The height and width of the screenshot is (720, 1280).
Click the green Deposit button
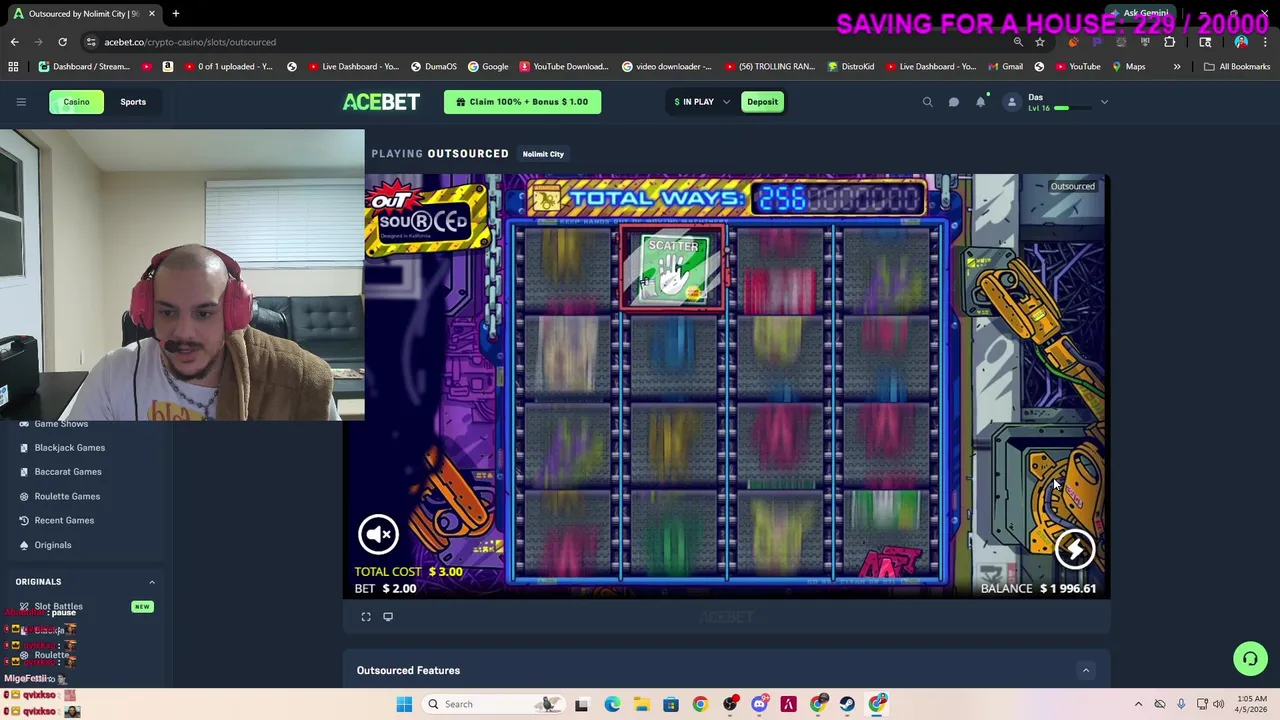click(762, 102)
